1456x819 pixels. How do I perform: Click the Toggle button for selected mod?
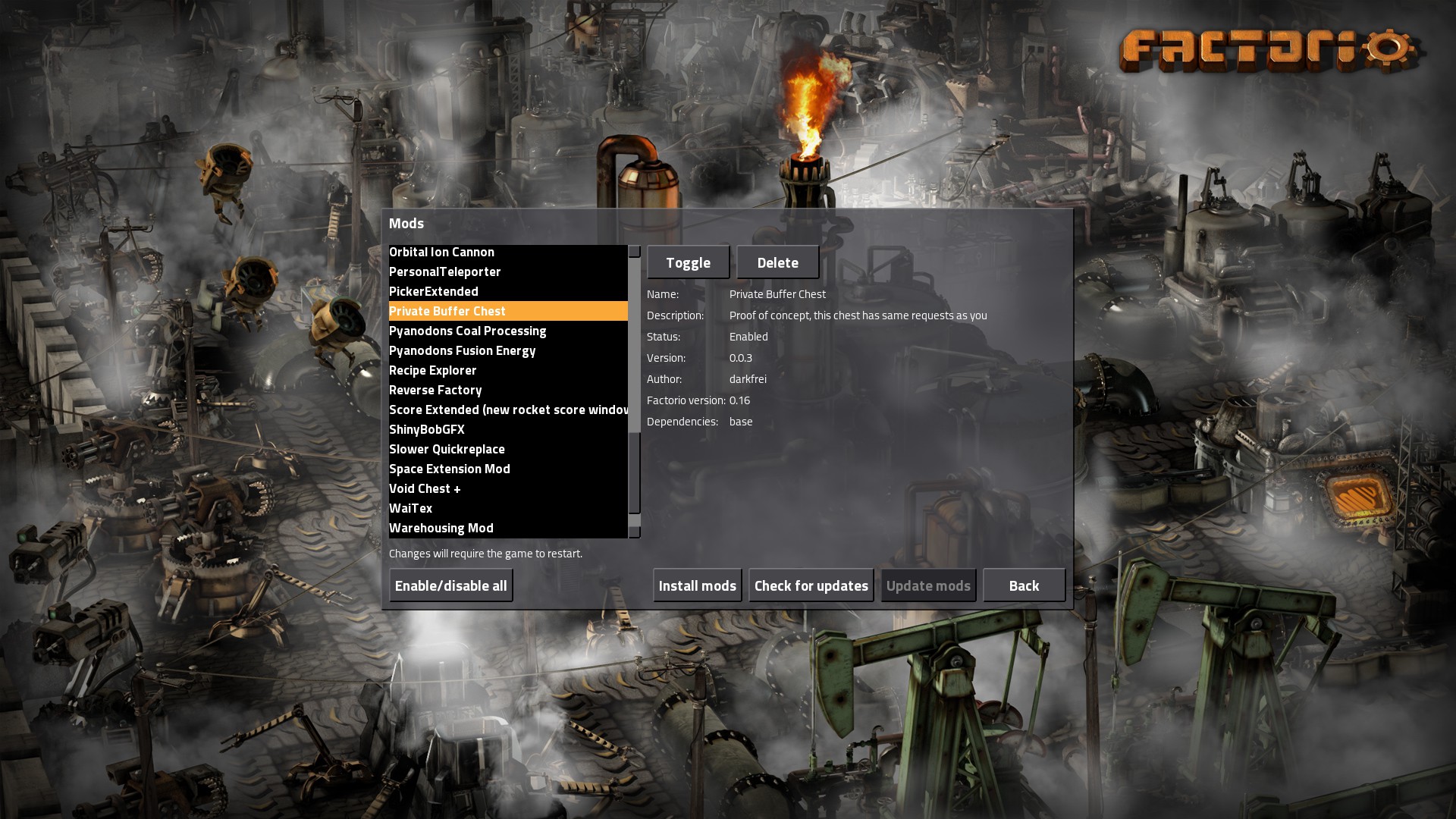[x=688, y=262]
